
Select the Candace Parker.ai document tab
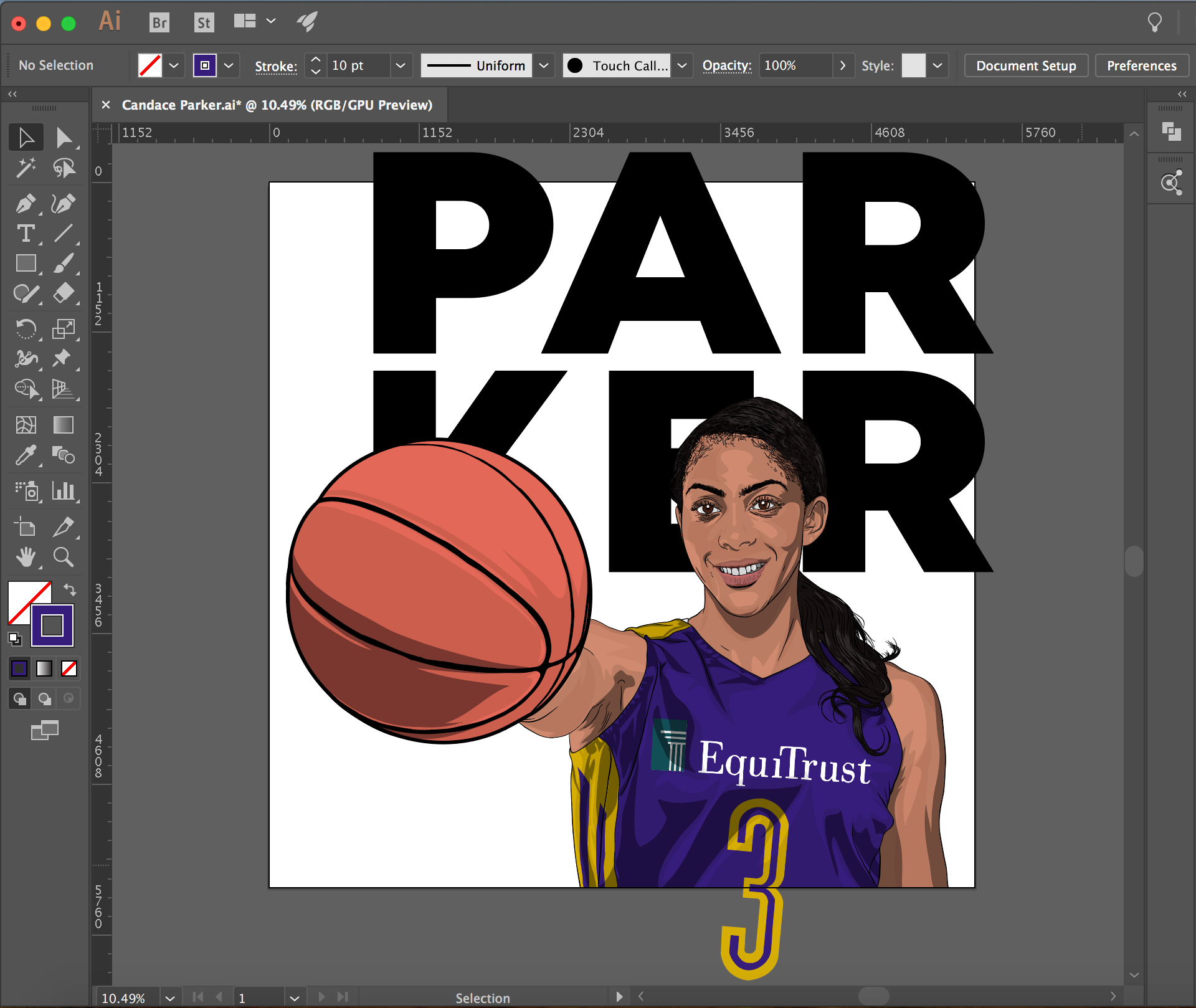click(x=277, y=105)
